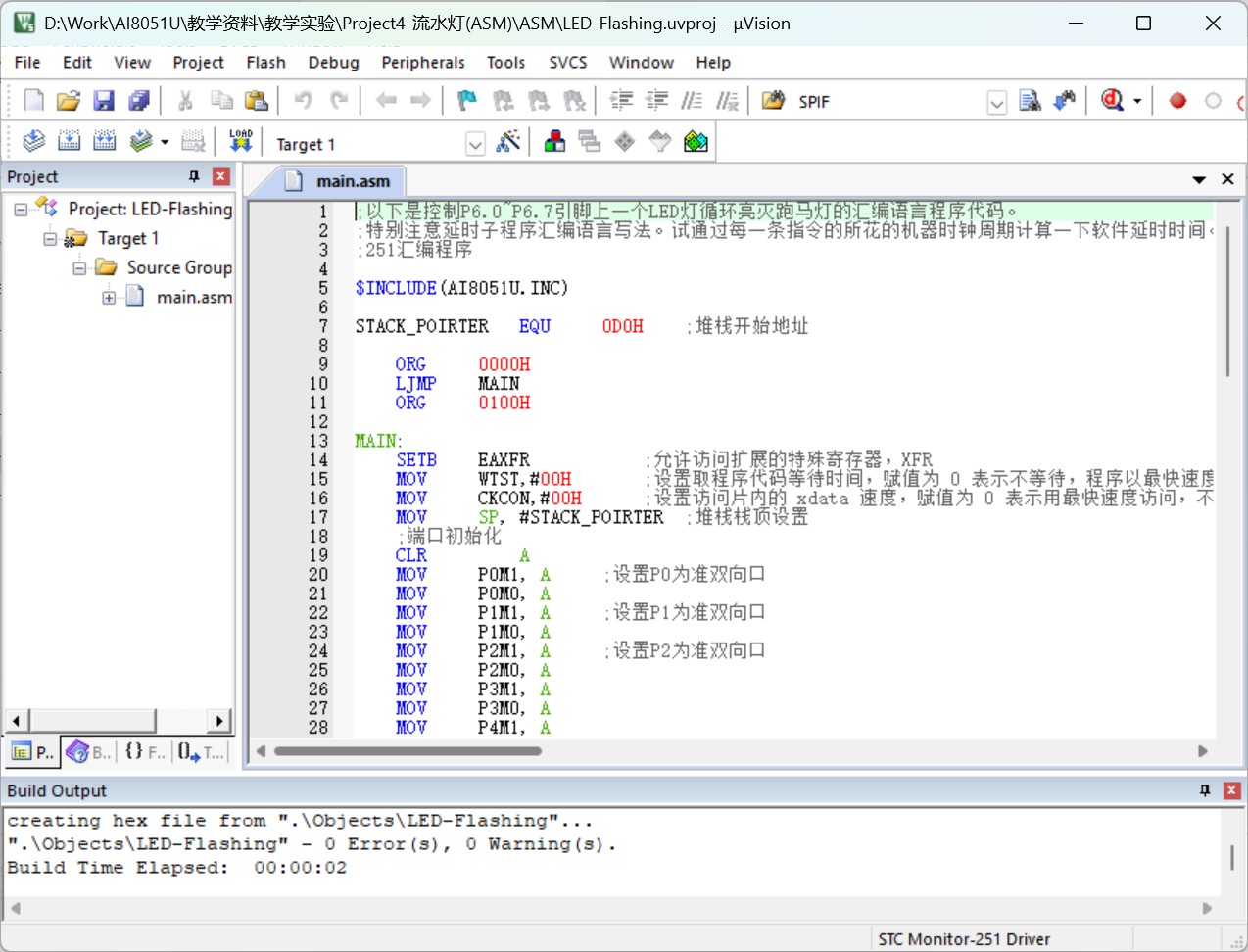The width and height of the screenshot is (1248, 952).
Task: Copy the selection using the toolbar
Action: point(221,100)
